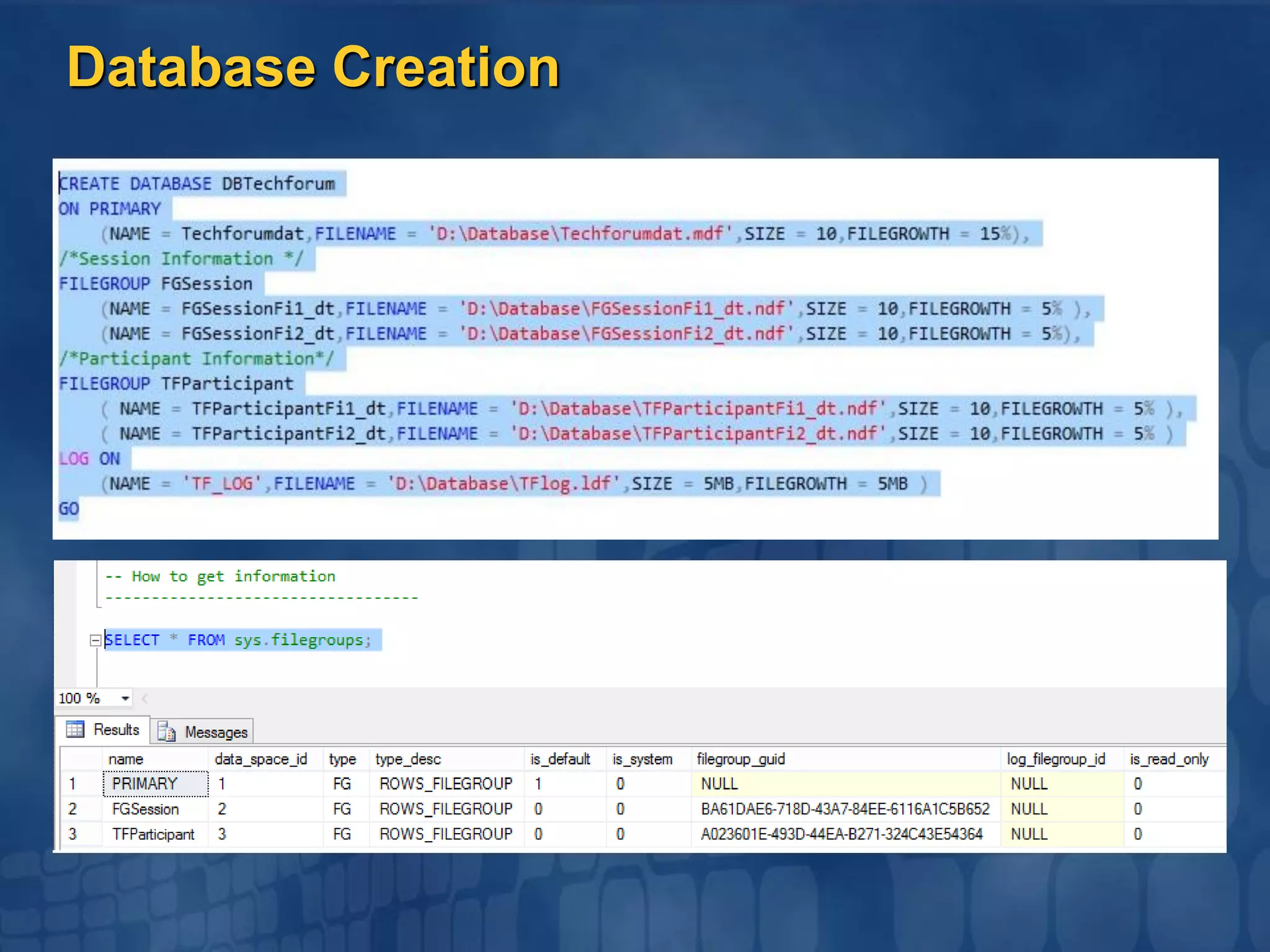Click the Messages tab icon
Image resolution: width=1270 pixels, height=952 pixels.
[x=166, y=731]
